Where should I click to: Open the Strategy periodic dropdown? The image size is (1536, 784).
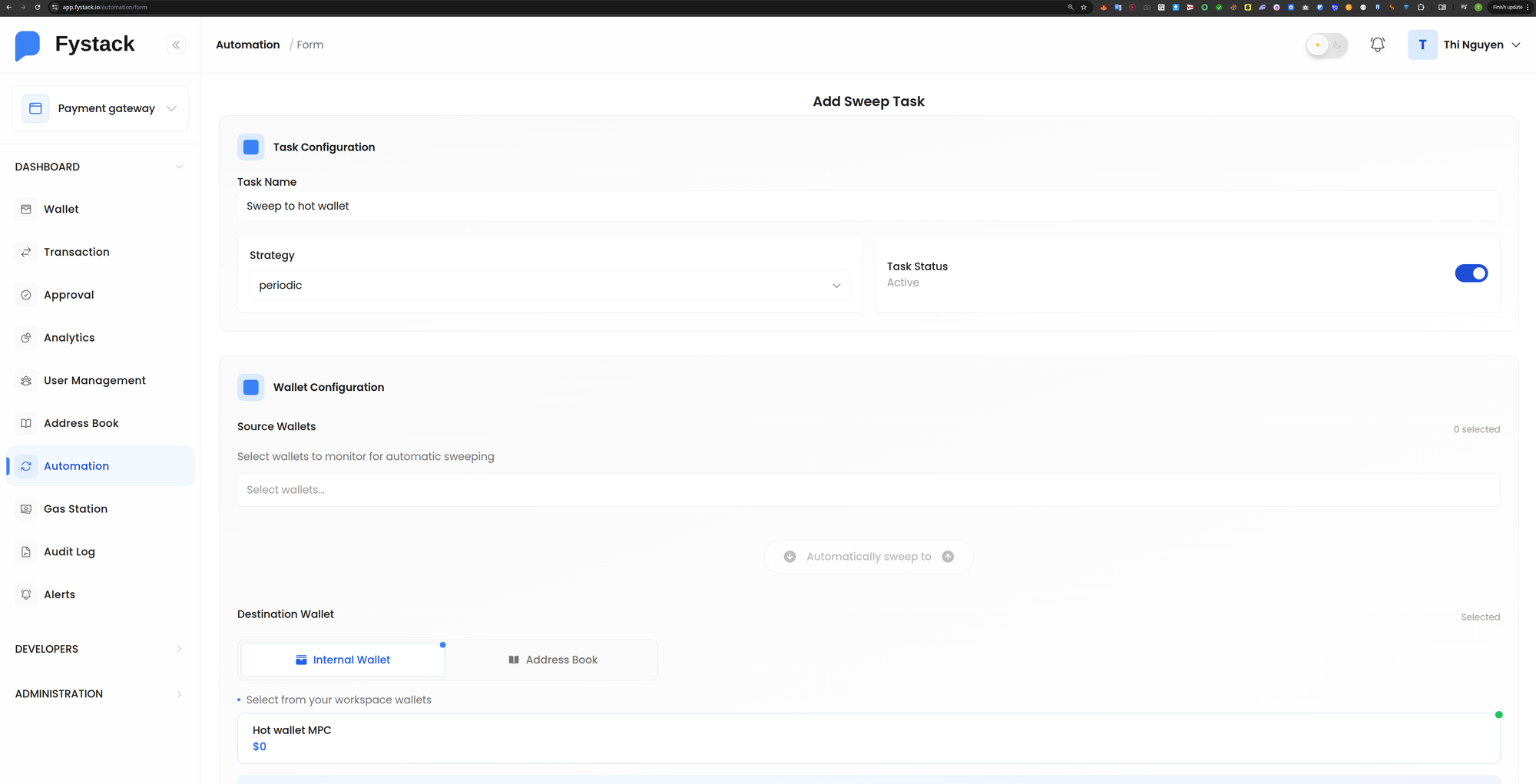(x=549, y=286)
